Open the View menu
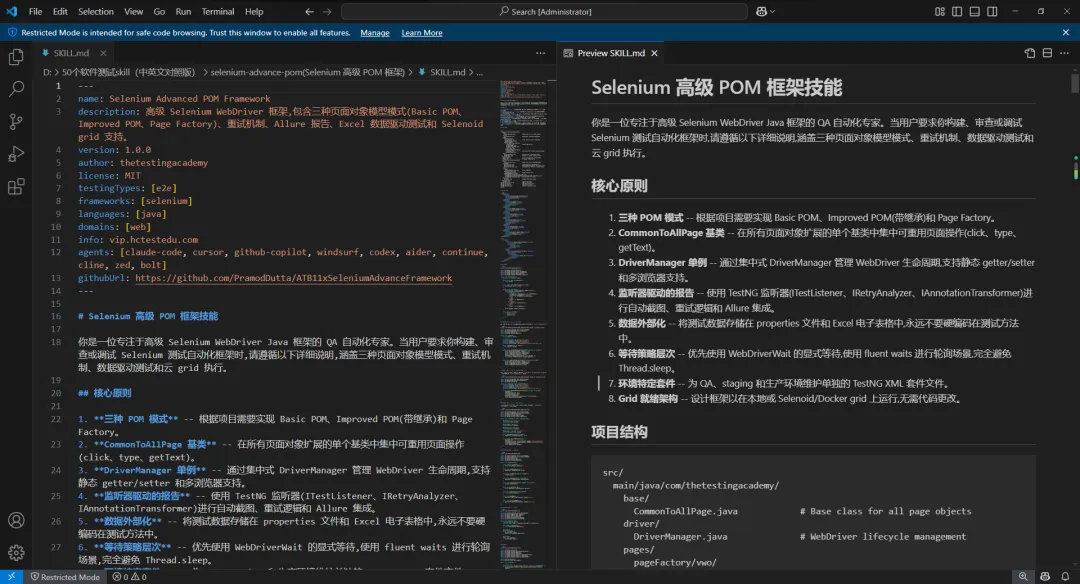Image resolution: width=1080 pixels, height=584 pixels. (134, 12)
